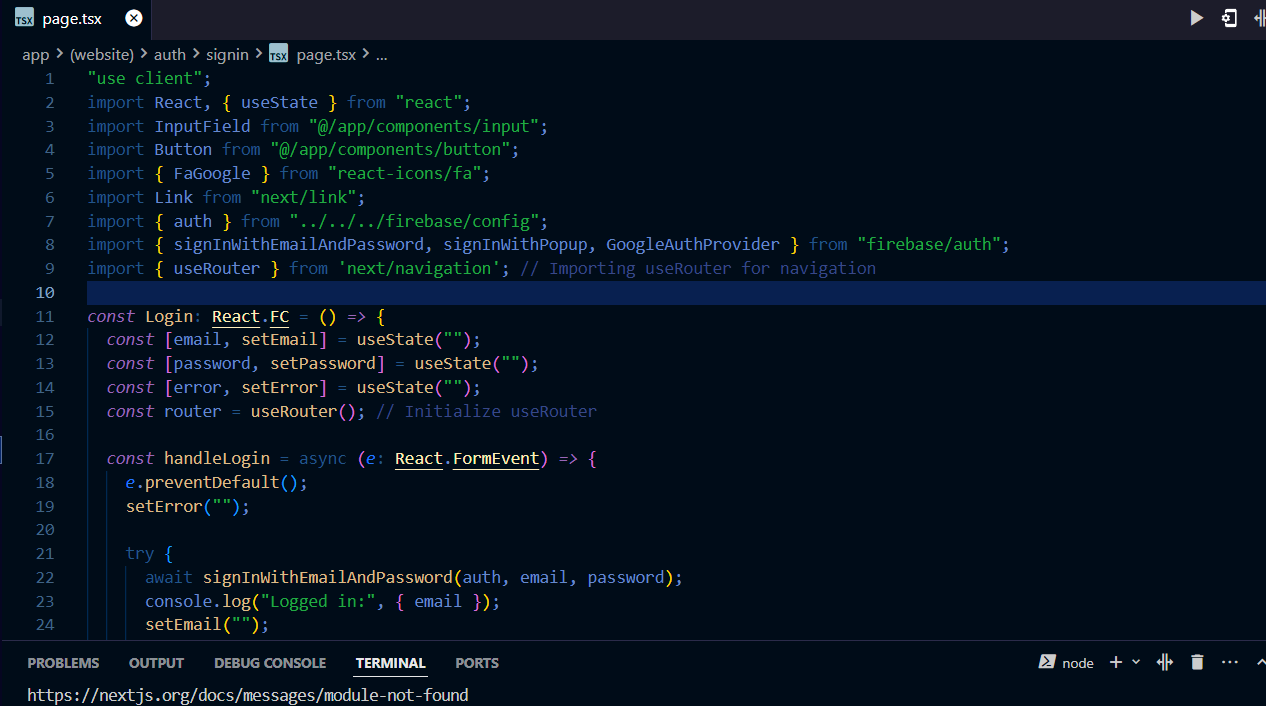The width and height of the screenshot is (1266, 706).
Task: Click line number 16 in the gutter
Action: click(45, 435)
